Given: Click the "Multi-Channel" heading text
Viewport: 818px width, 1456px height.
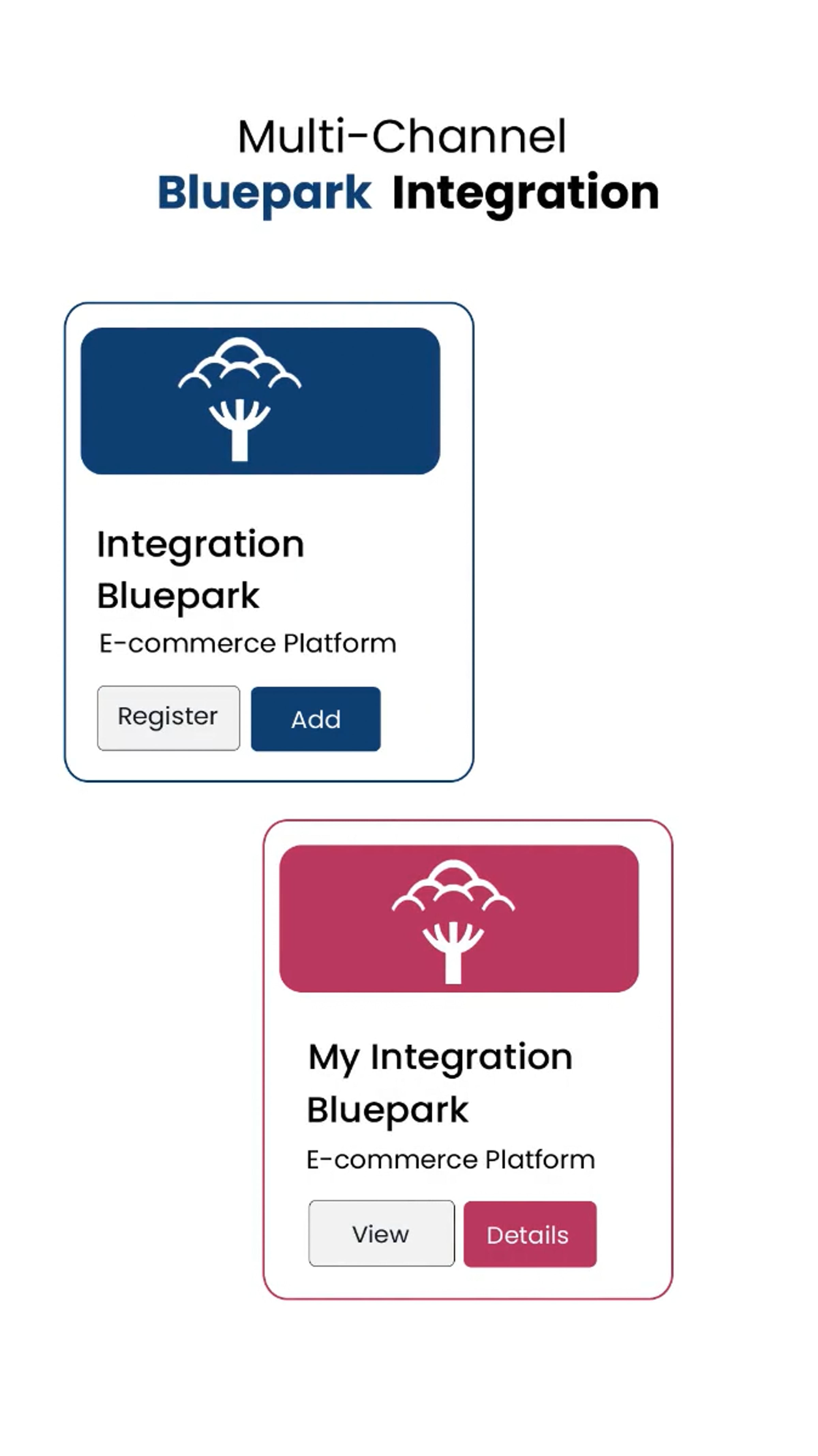Looking at the screenshot, I should 402,136.
